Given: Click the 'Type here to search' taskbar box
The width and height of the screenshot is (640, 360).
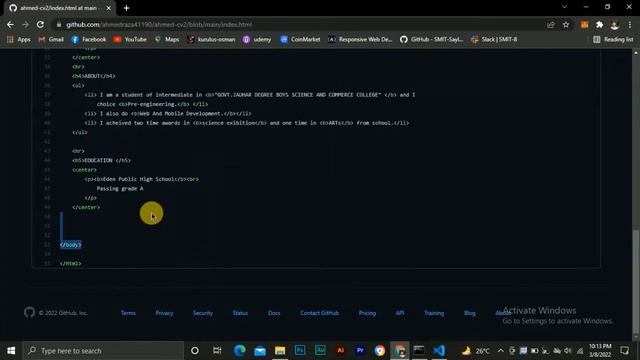Looking at the screenshot, I should point(103,351).
